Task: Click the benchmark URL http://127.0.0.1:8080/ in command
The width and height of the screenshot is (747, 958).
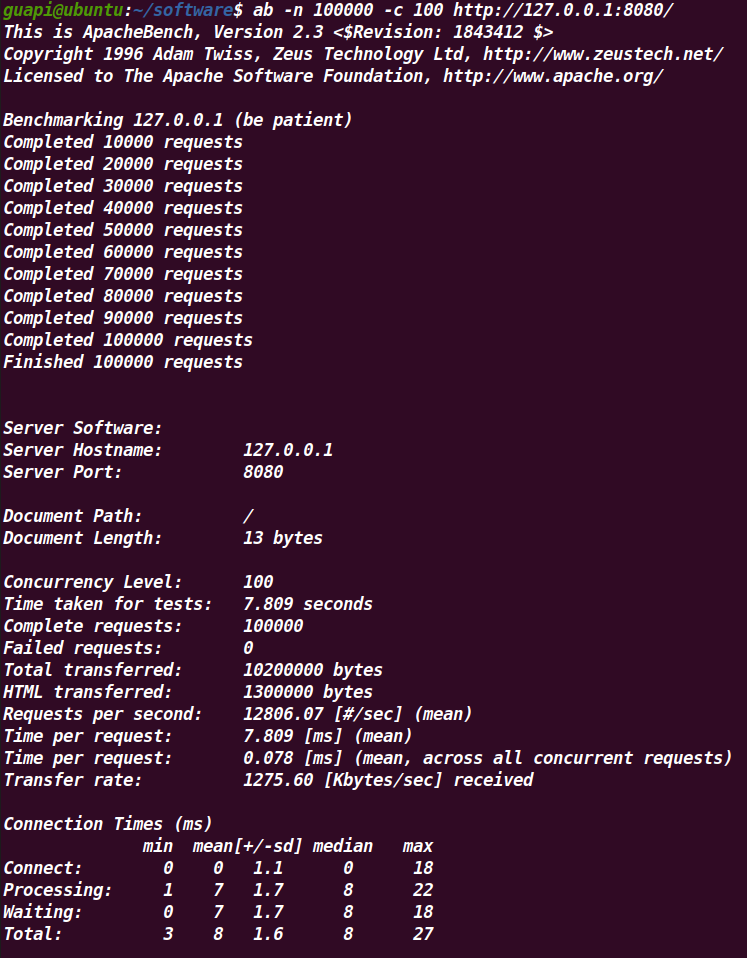Action: 563,10
